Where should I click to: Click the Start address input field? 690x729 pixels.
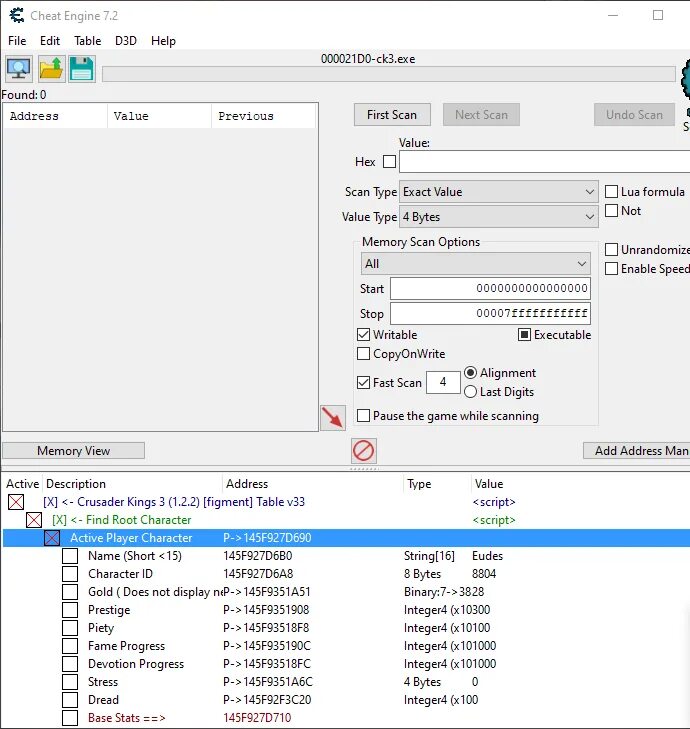pyautogui.click(x=490, y=288)
